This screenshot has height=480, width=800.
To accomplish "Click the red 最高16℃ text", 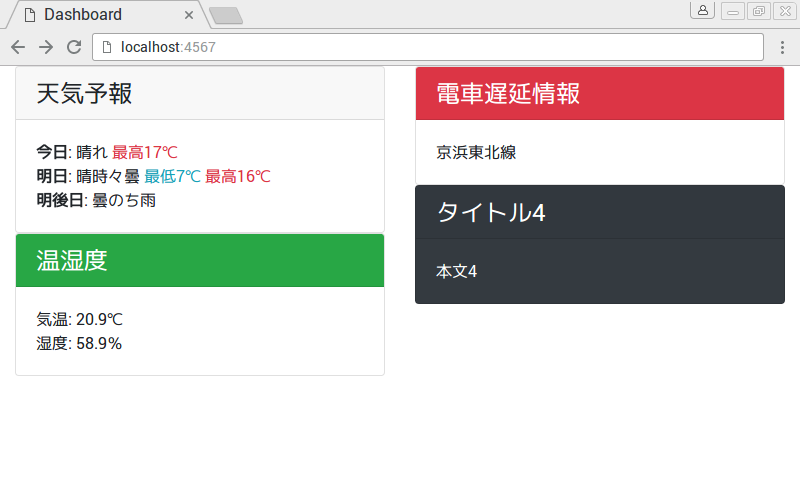I will (x=238, y=176).
